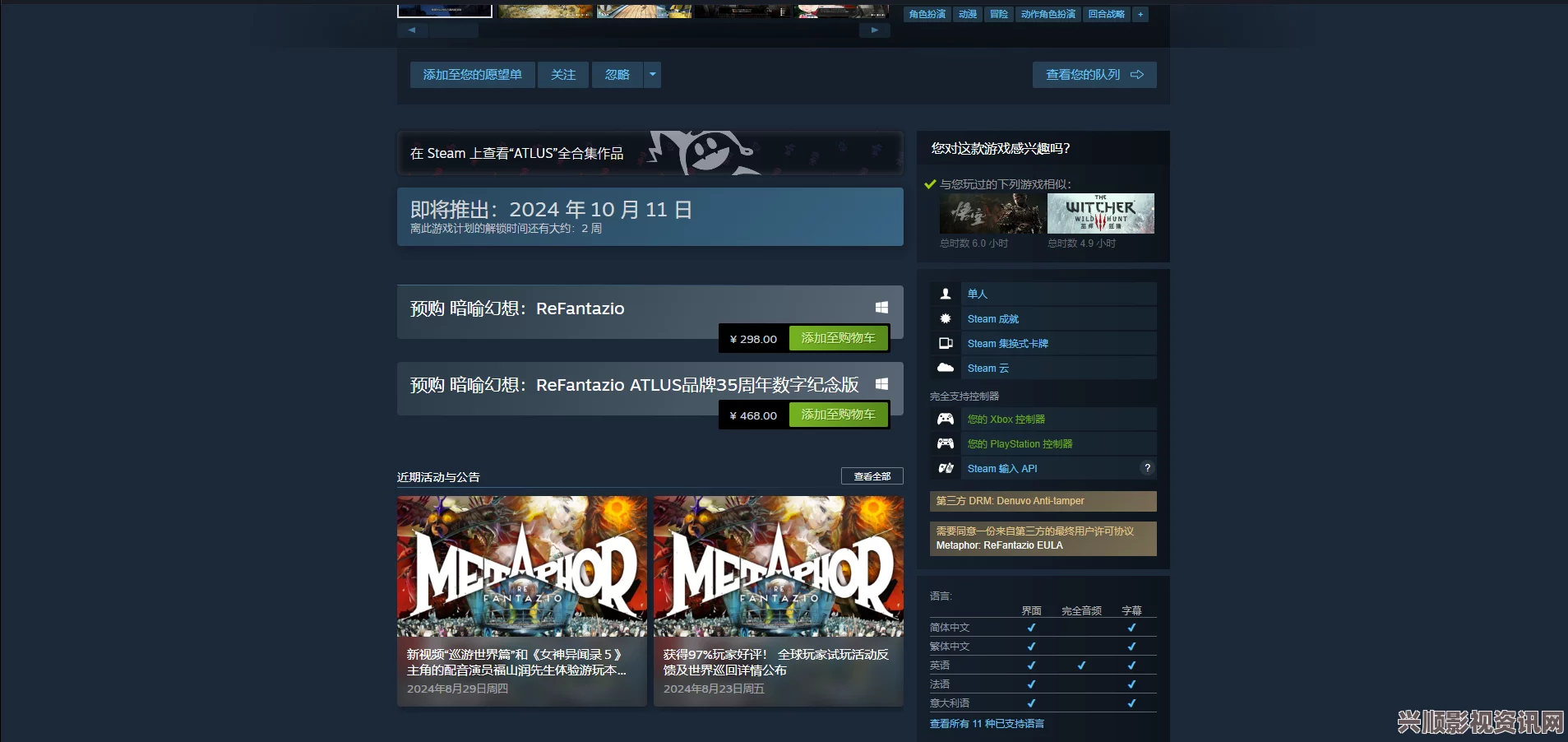Screen dimensions: 1568x742
Task: Click the single-player person icon
Action: 946,294
